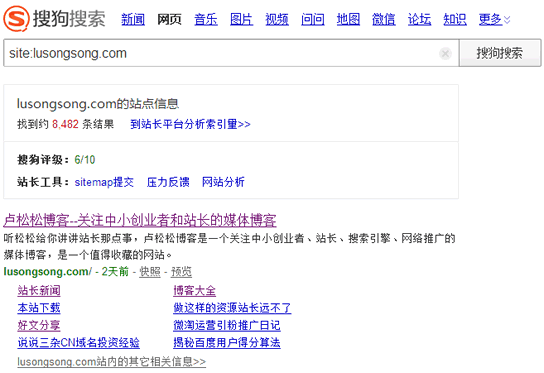
Task: Open the 微信 WeChat tab
Action: click(383, 19)
